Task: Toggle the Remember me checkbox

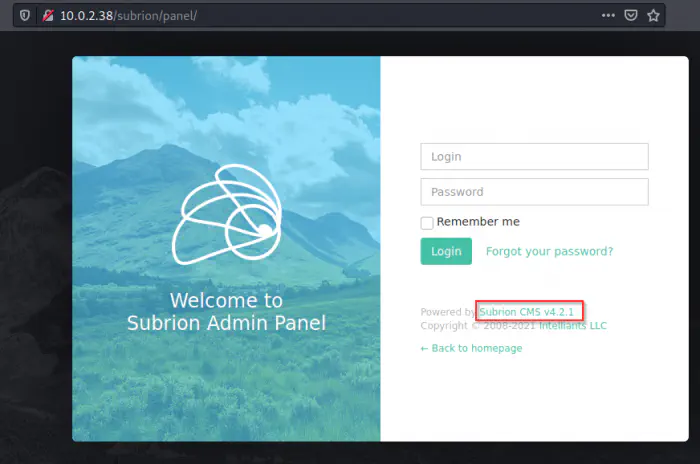Action: [427, 223]
